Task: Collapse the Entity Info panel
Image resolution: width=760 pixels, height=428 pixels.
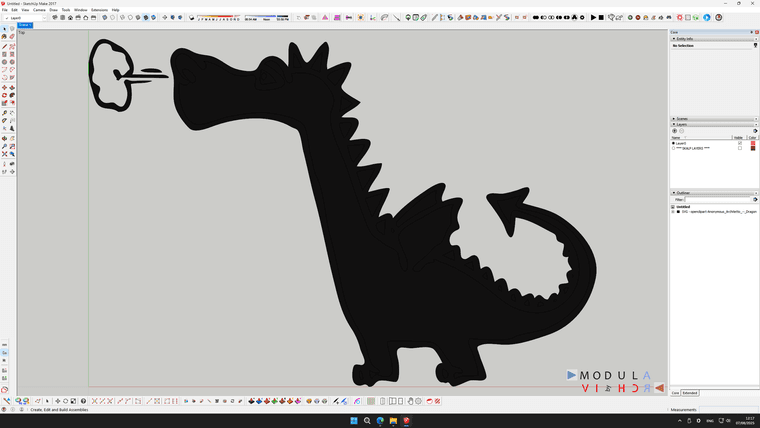Action: coord(674,39)
